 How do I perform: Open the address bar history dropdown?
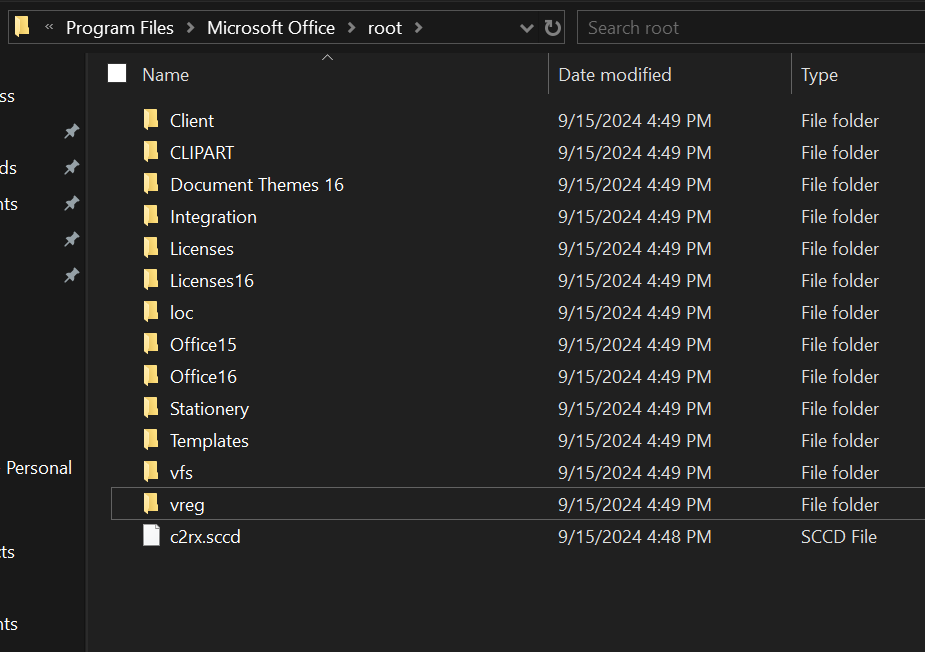tap(526, 28)
